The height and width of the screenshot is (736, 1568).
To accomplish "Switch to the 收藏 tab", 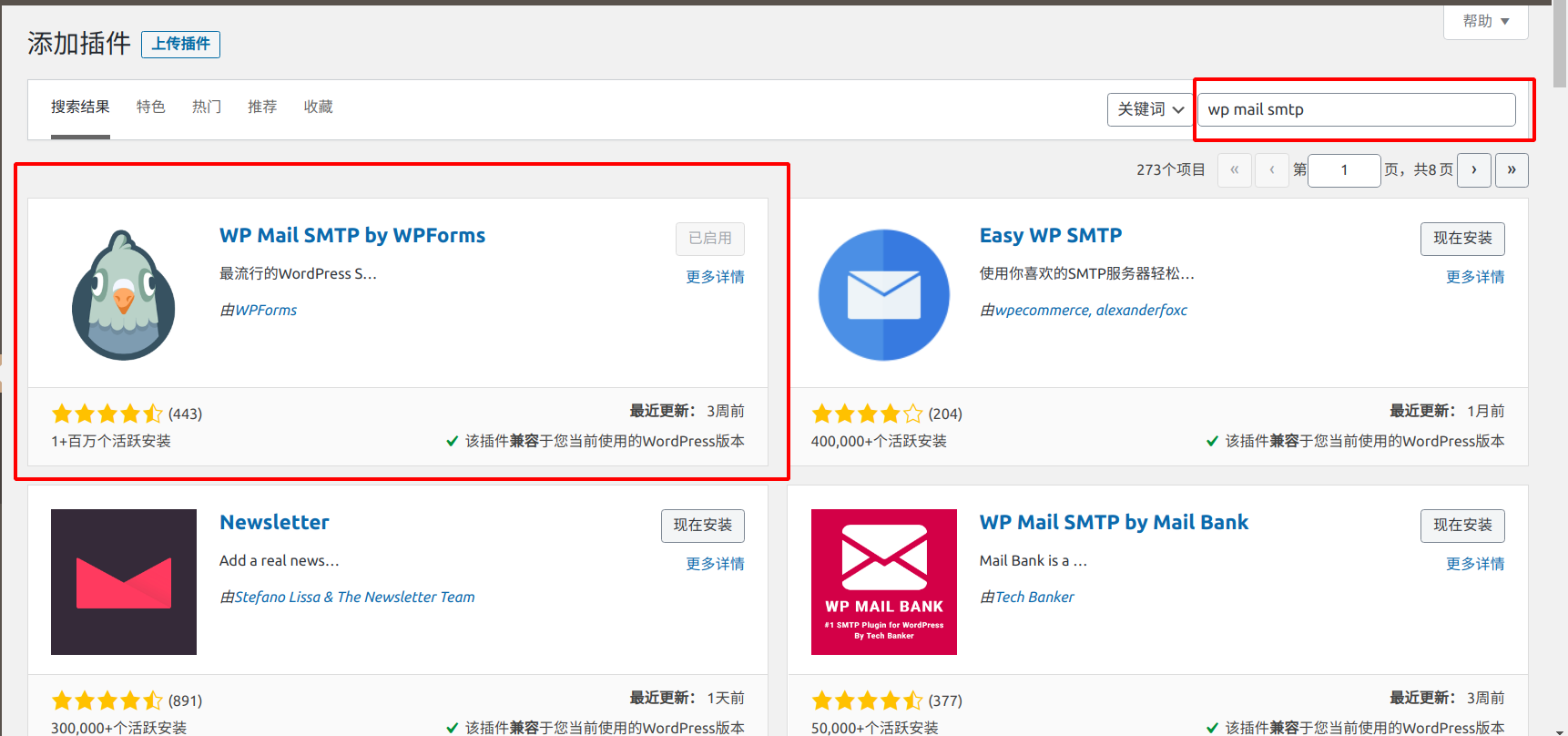I will [318, 107].
